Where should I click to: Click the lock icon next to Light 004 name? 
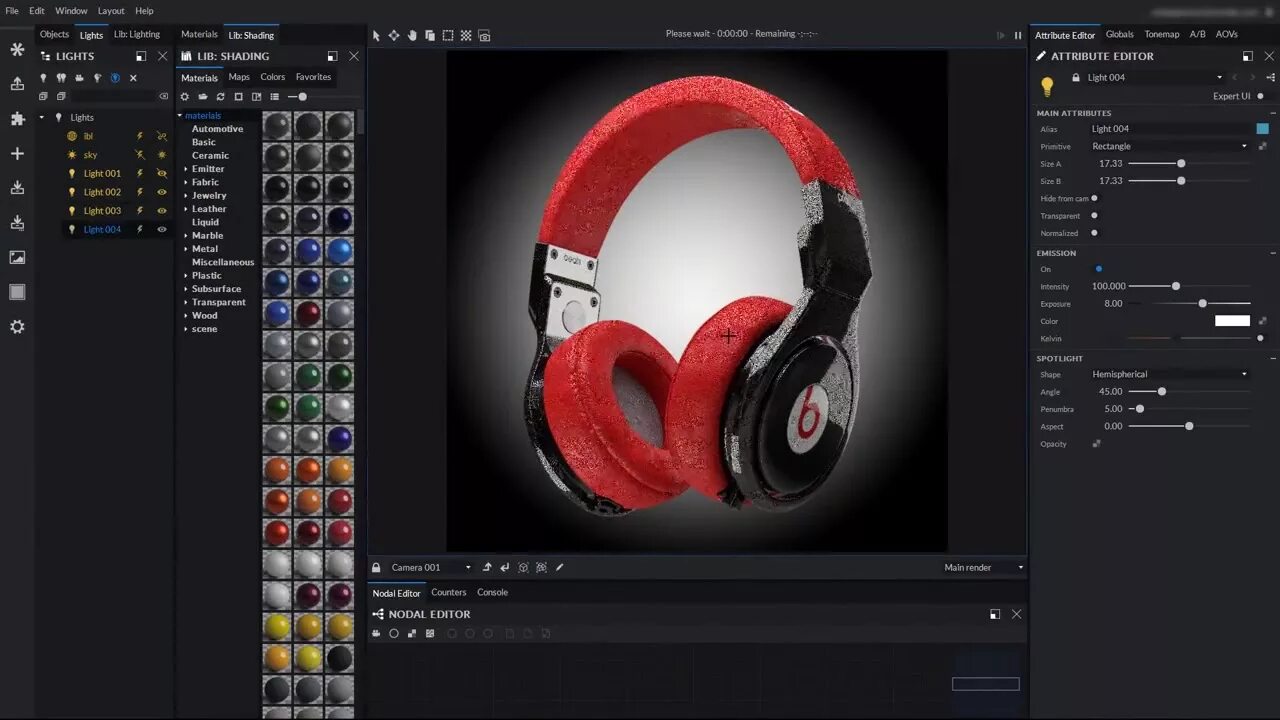coord(1076,77)
